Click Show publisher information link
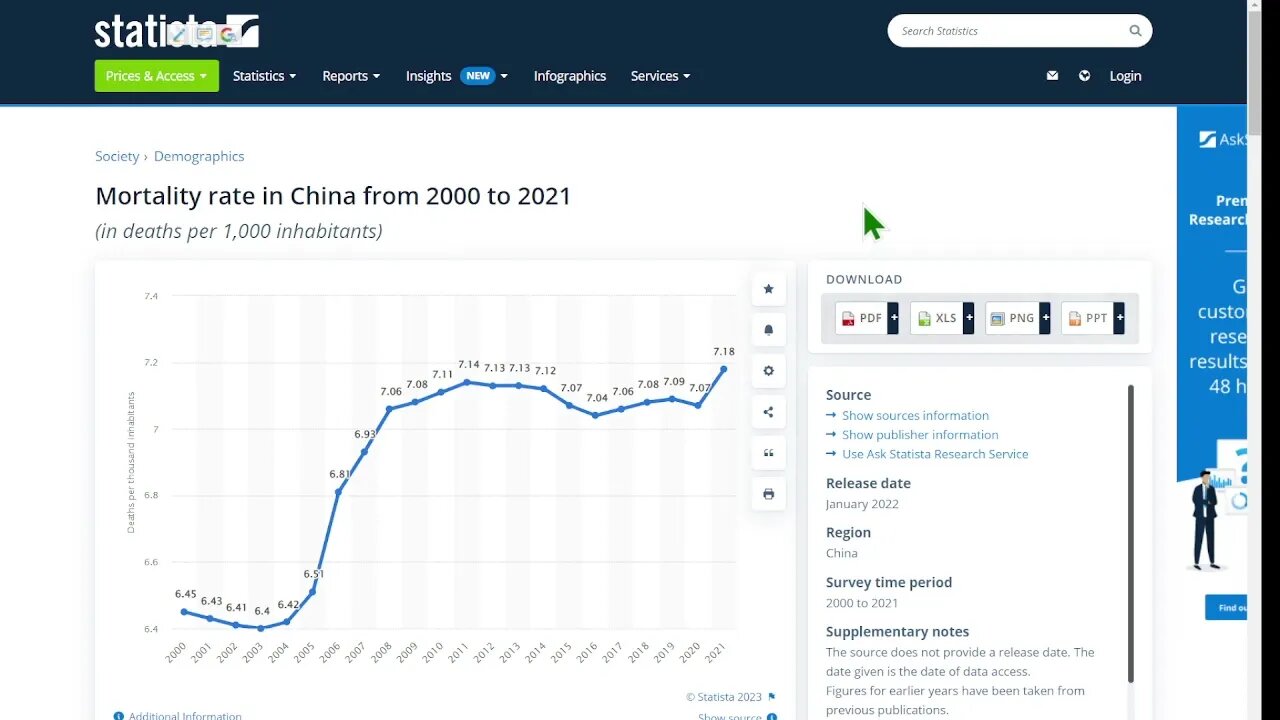This screenshot has height=720, width=1280. tap(920, 434)
